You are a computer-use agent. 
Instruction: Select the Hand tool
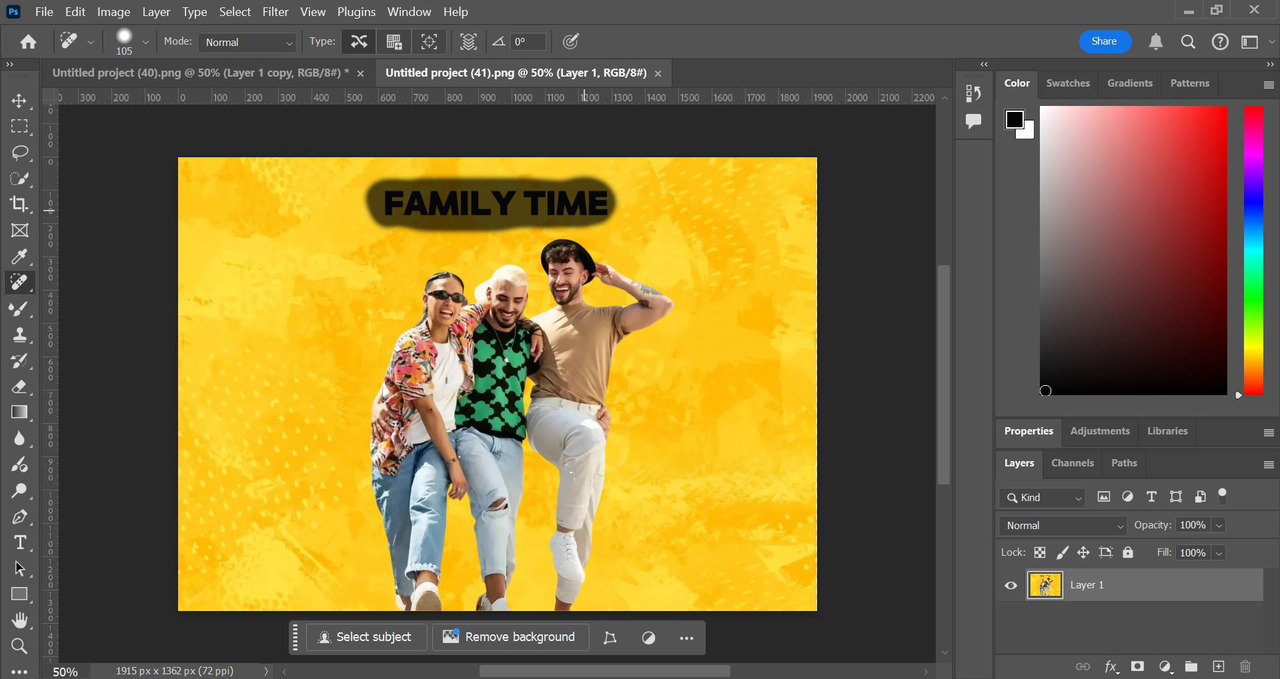point(19,620)
